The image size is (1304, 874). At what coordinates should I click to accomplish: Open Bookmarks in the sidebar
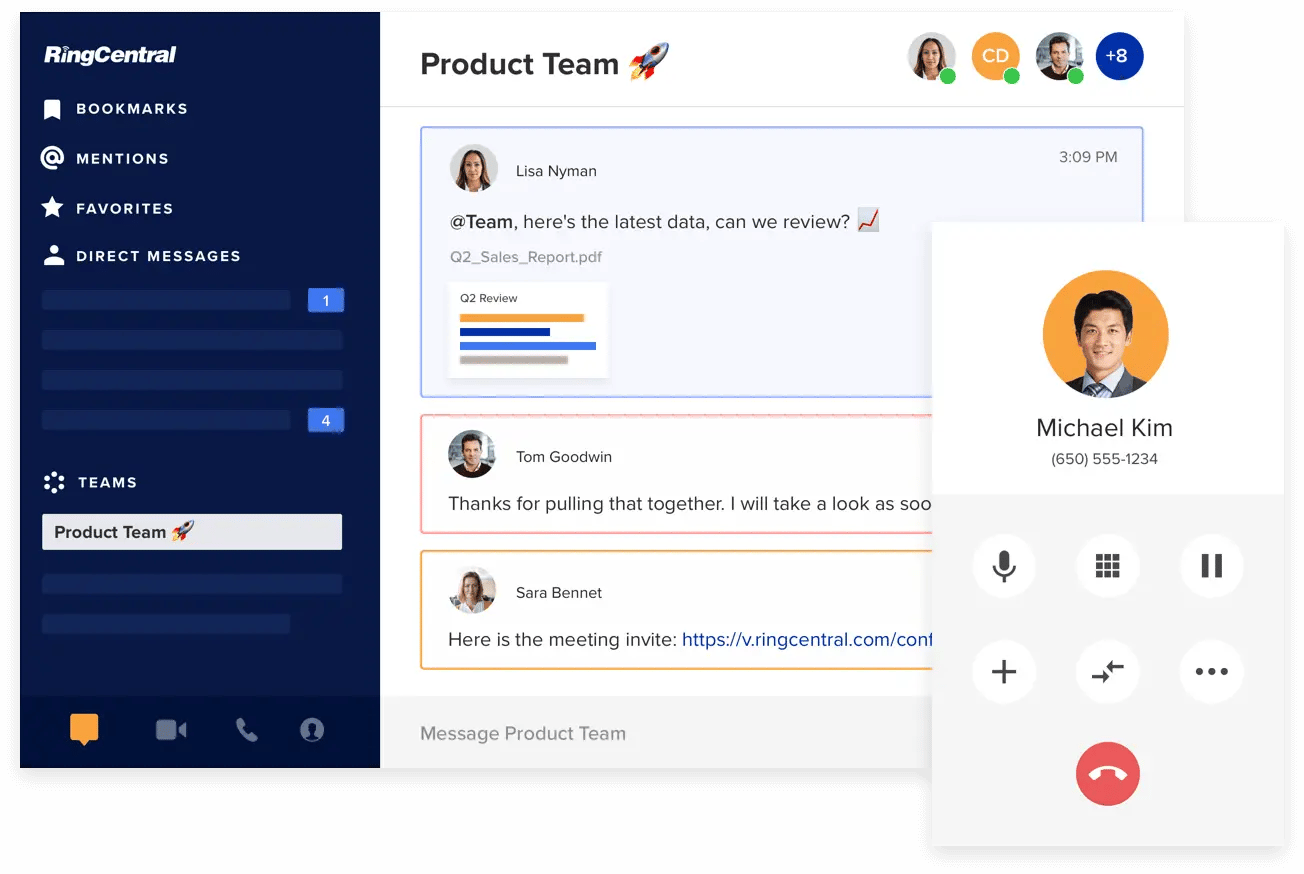[x=131, y=109]
